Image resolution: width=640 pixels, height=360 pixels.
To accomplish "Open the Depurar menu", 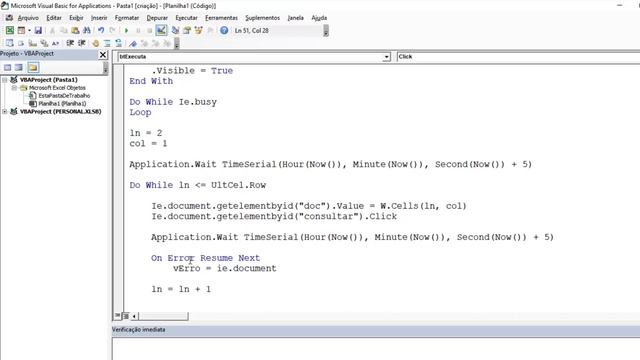I will pos(157,18).
